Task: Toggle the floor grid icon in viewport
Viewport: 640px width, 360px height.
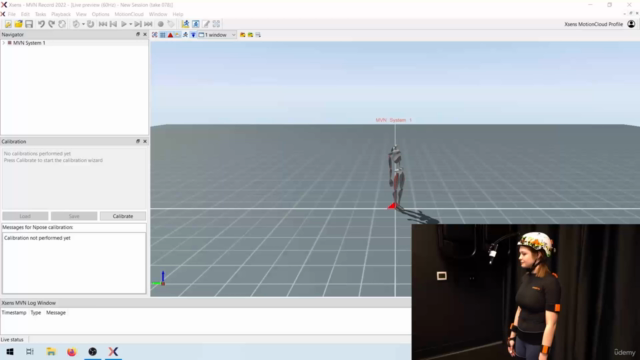Action: (x=162, y=35)
